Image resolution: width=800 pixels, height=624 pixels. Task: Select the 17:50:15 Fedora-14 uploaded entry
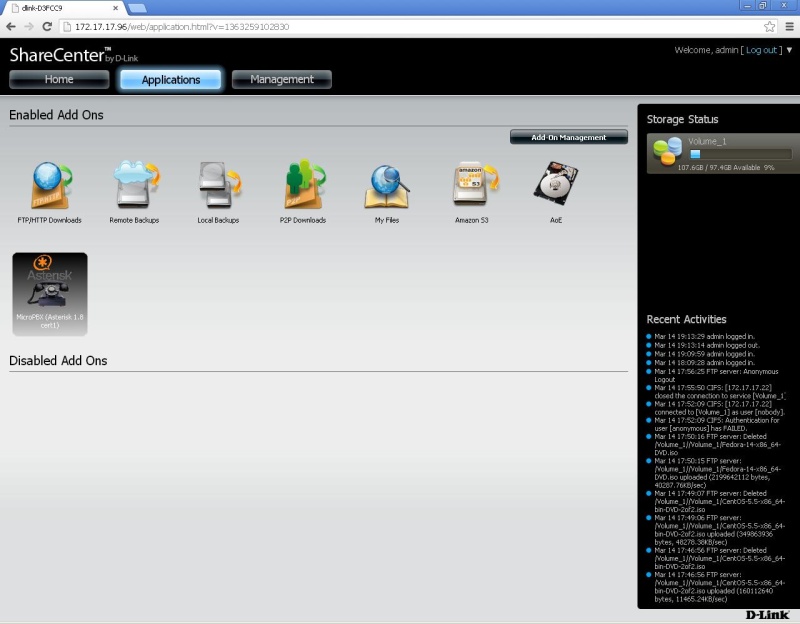[x=717, y=473]
